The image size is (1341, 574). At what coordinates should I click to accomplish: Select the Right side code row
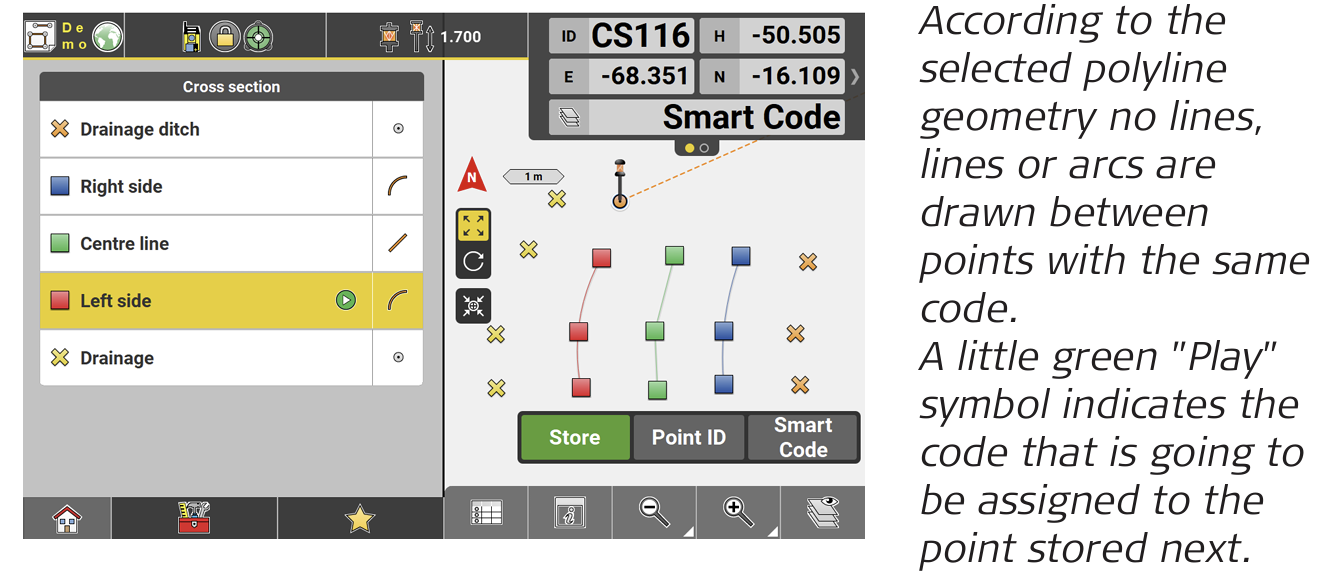[x=205, y=186]
